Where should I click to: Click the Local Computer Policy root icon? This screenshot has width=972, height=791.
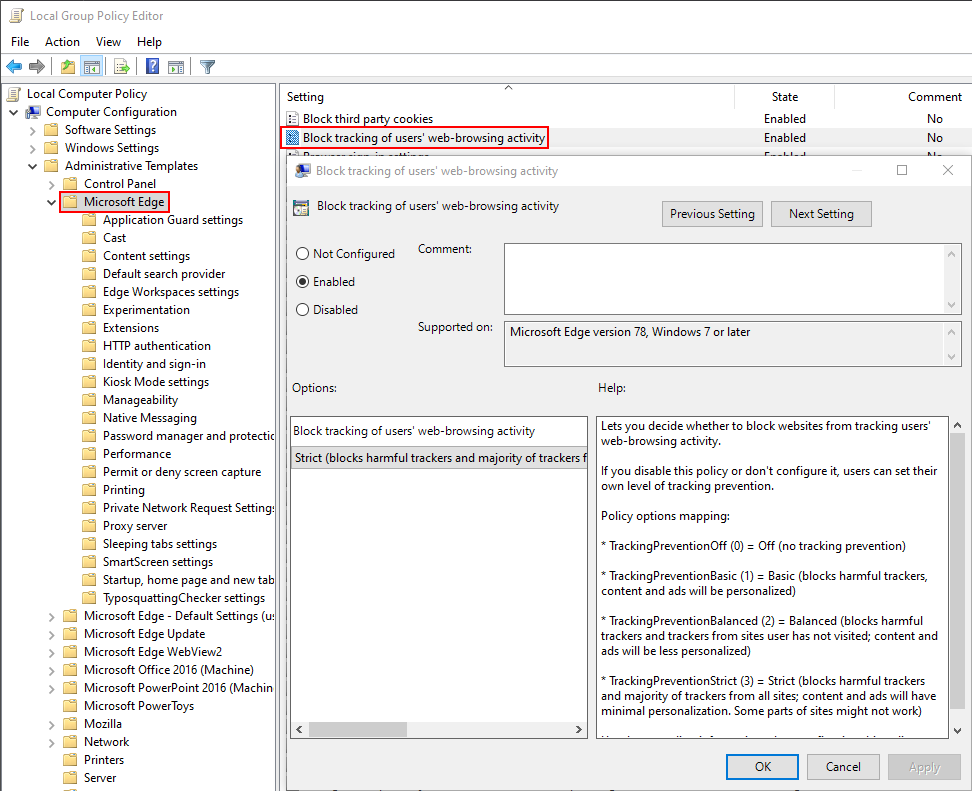coord(14,94)
